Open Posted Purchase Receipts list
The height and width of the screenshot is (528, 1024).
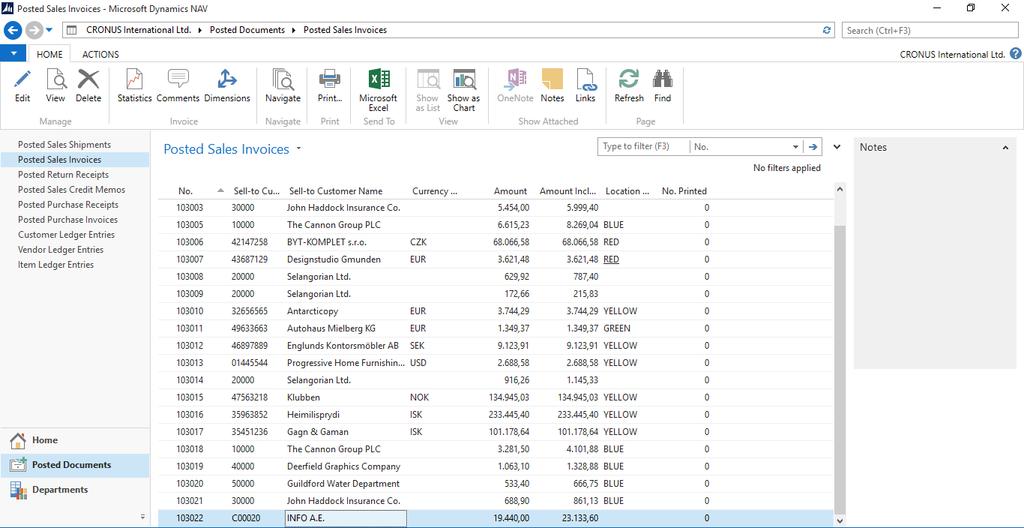68,205
